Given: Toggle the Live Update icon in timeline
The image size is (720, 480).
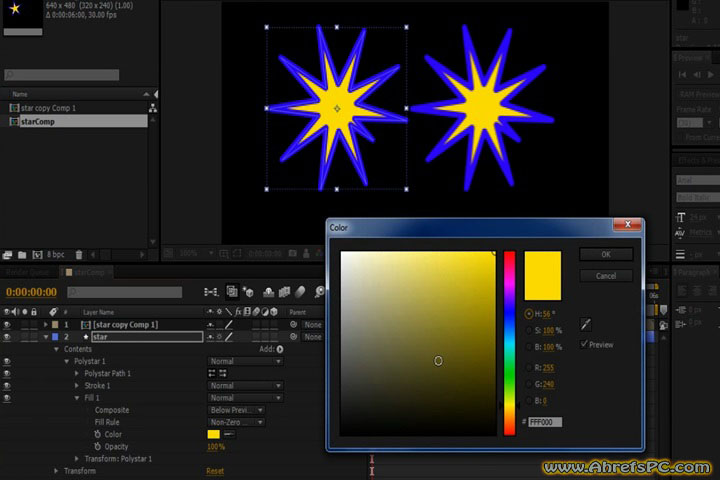Looking at the screenshot, I should 232,291.
